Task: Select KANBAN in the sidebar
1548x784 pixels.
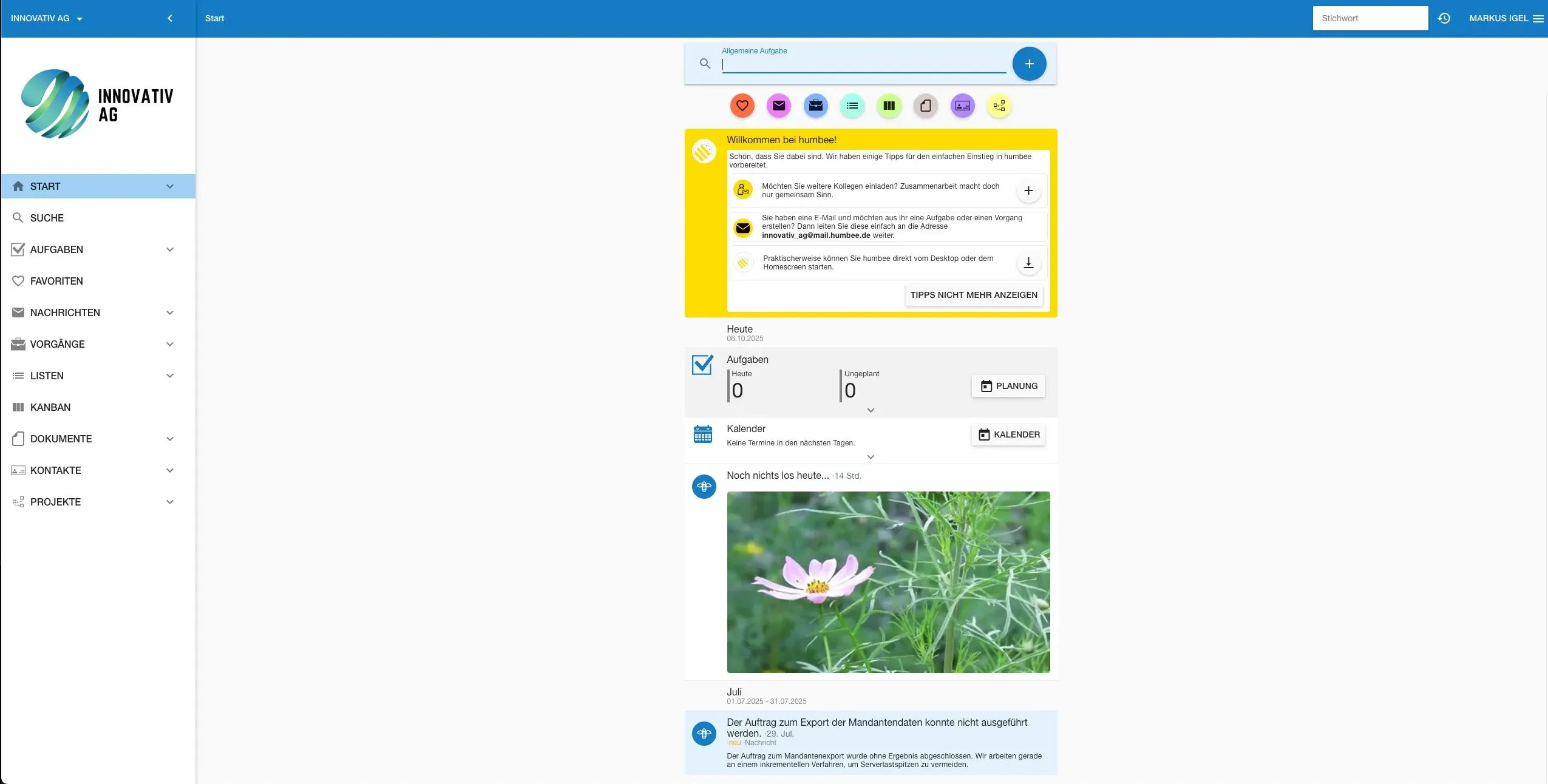Action: click(50, 407)
